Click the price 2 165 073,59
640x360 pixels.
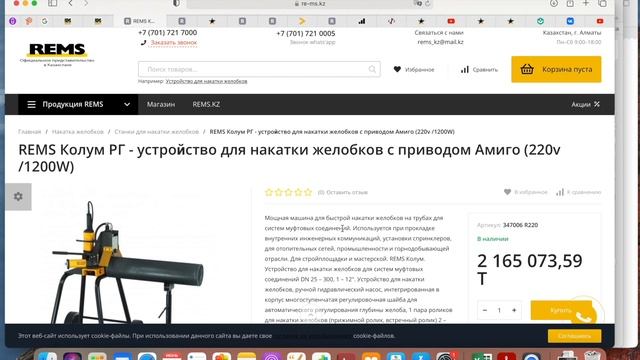529,261
